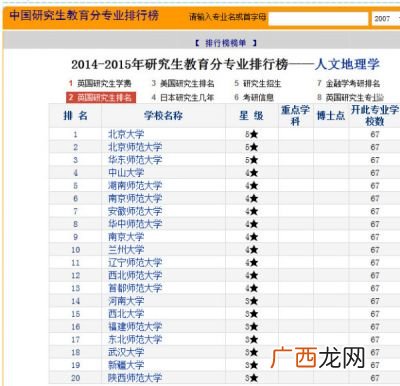Select highlighted link 2 英国研究生排名

101,97
